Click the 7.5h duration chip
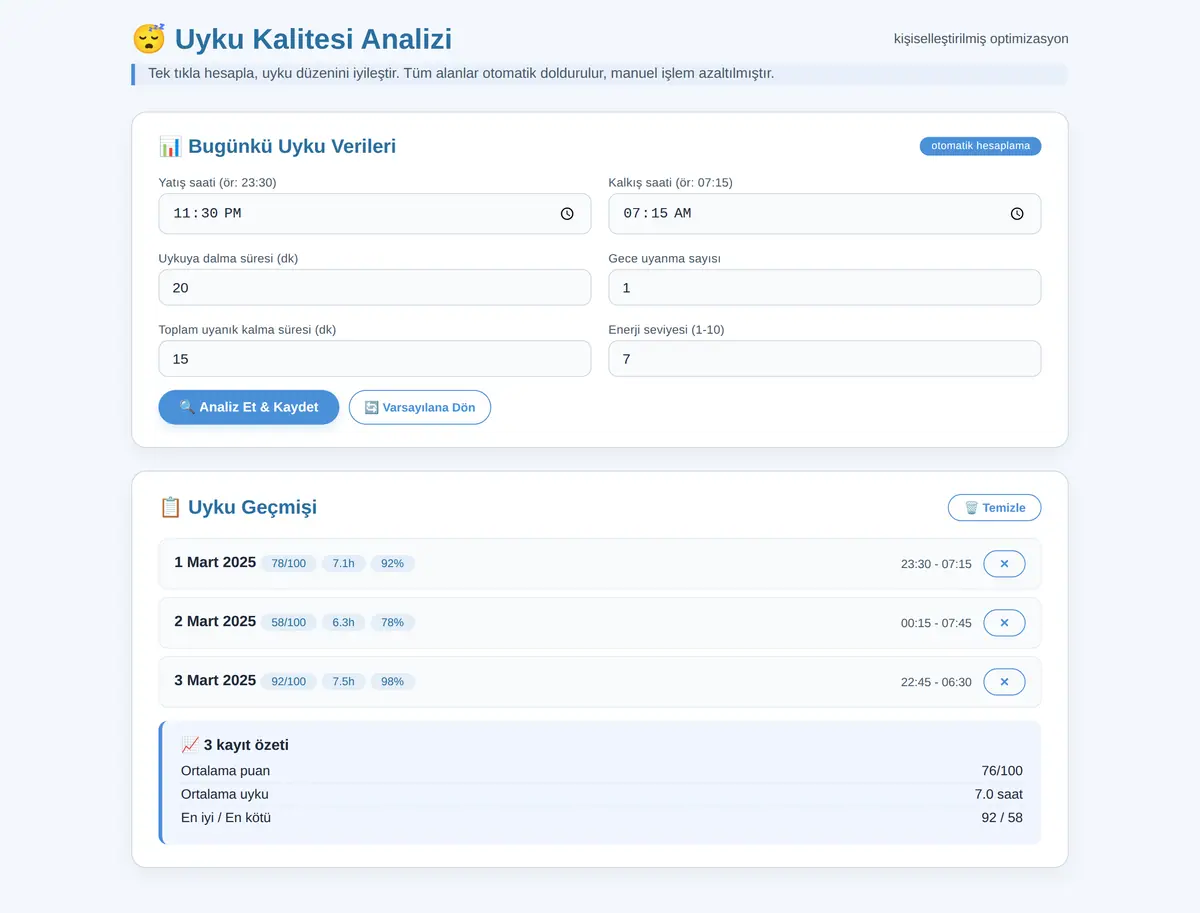Viewport: 1200px width, 913px height. point(344,682)
